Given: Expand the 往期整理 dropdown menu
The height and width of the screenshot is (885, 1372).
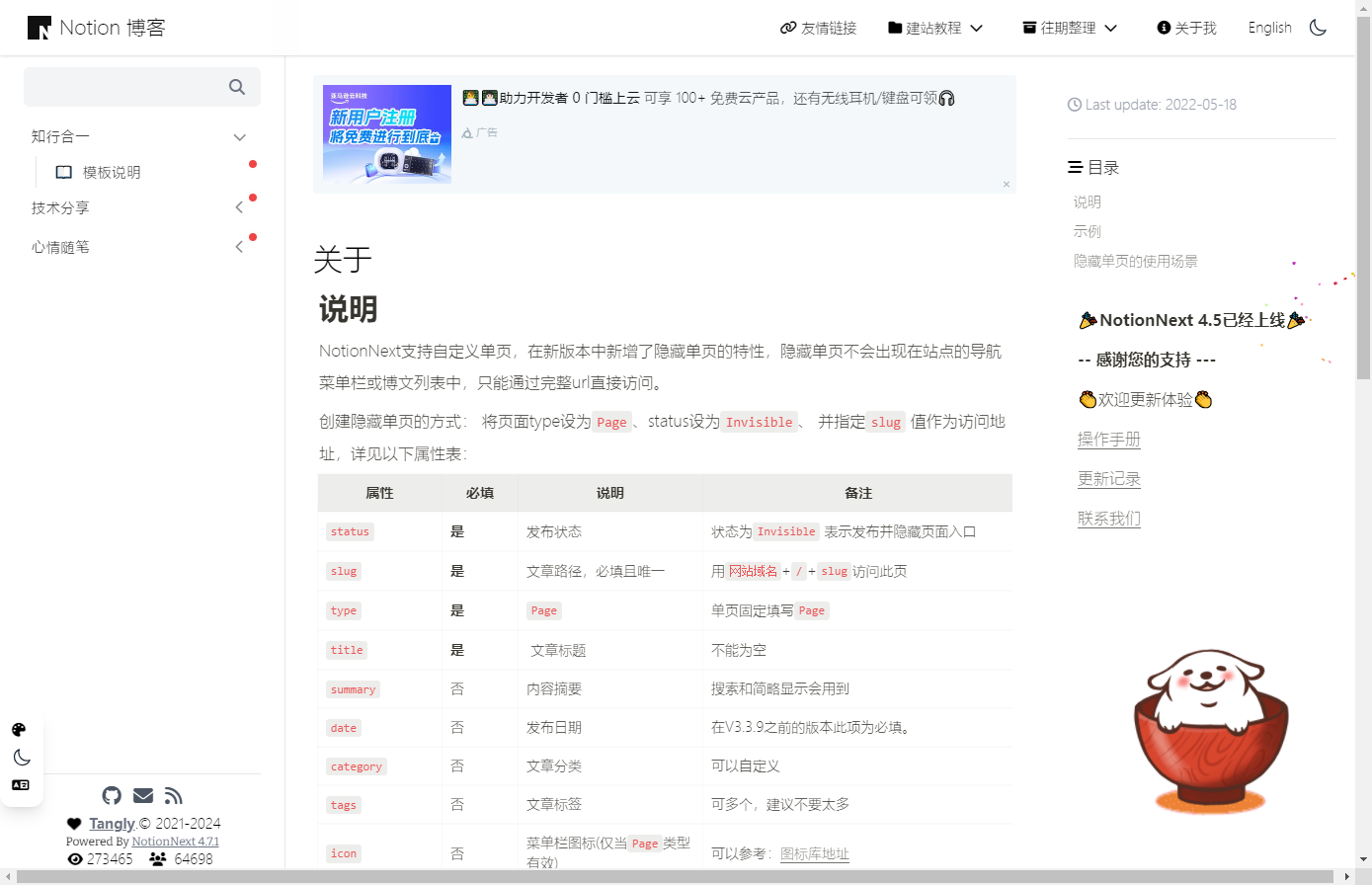Looking at the screenshot, I should point(1068,28).
